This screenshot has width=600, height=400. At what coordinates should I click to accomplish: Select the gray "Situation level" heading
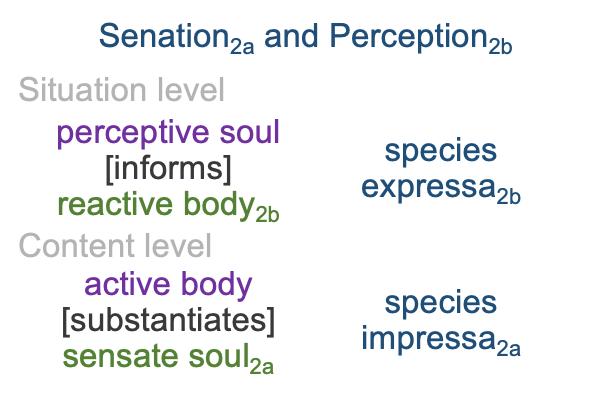point(121,91)
